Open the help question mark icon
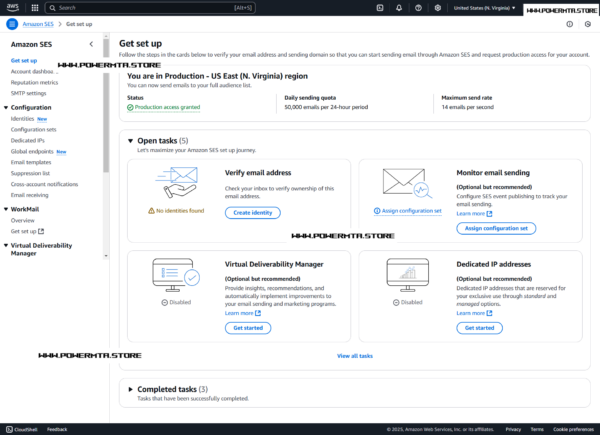 tap(418, 8)
